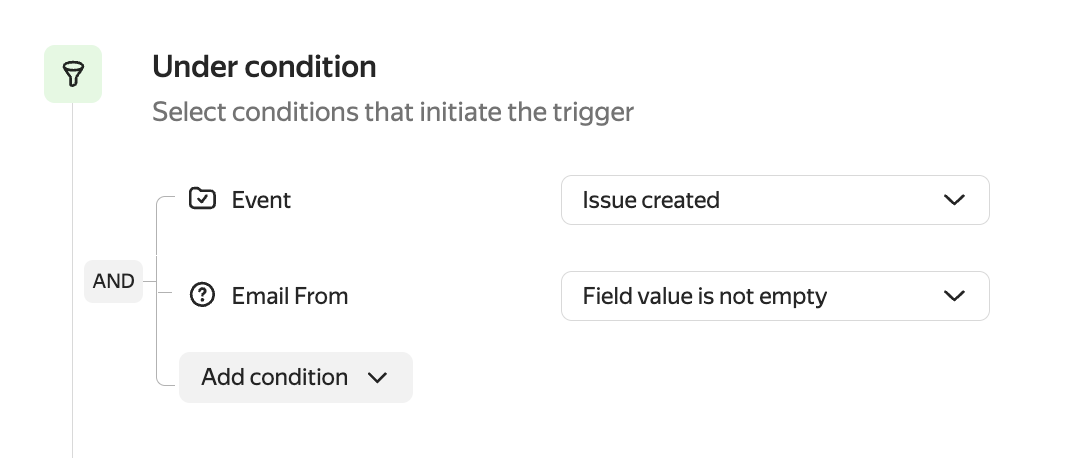1076x458 pixels.
Task: Click the Under condition heading
Action: point(264,67)
